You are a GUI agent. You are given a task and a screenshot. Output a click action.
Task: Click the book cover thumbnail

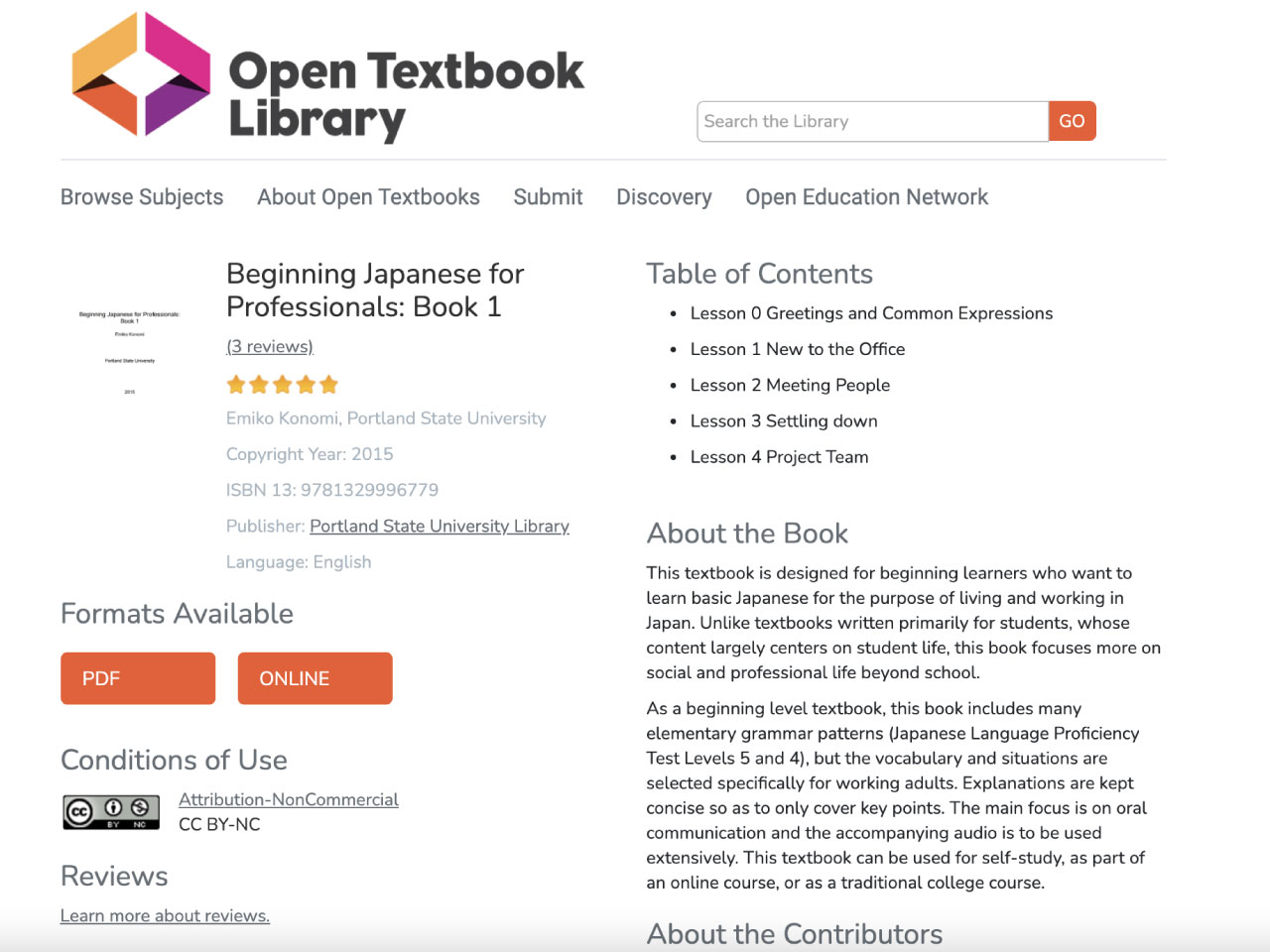pyautogui.click(x=130, y=353)
